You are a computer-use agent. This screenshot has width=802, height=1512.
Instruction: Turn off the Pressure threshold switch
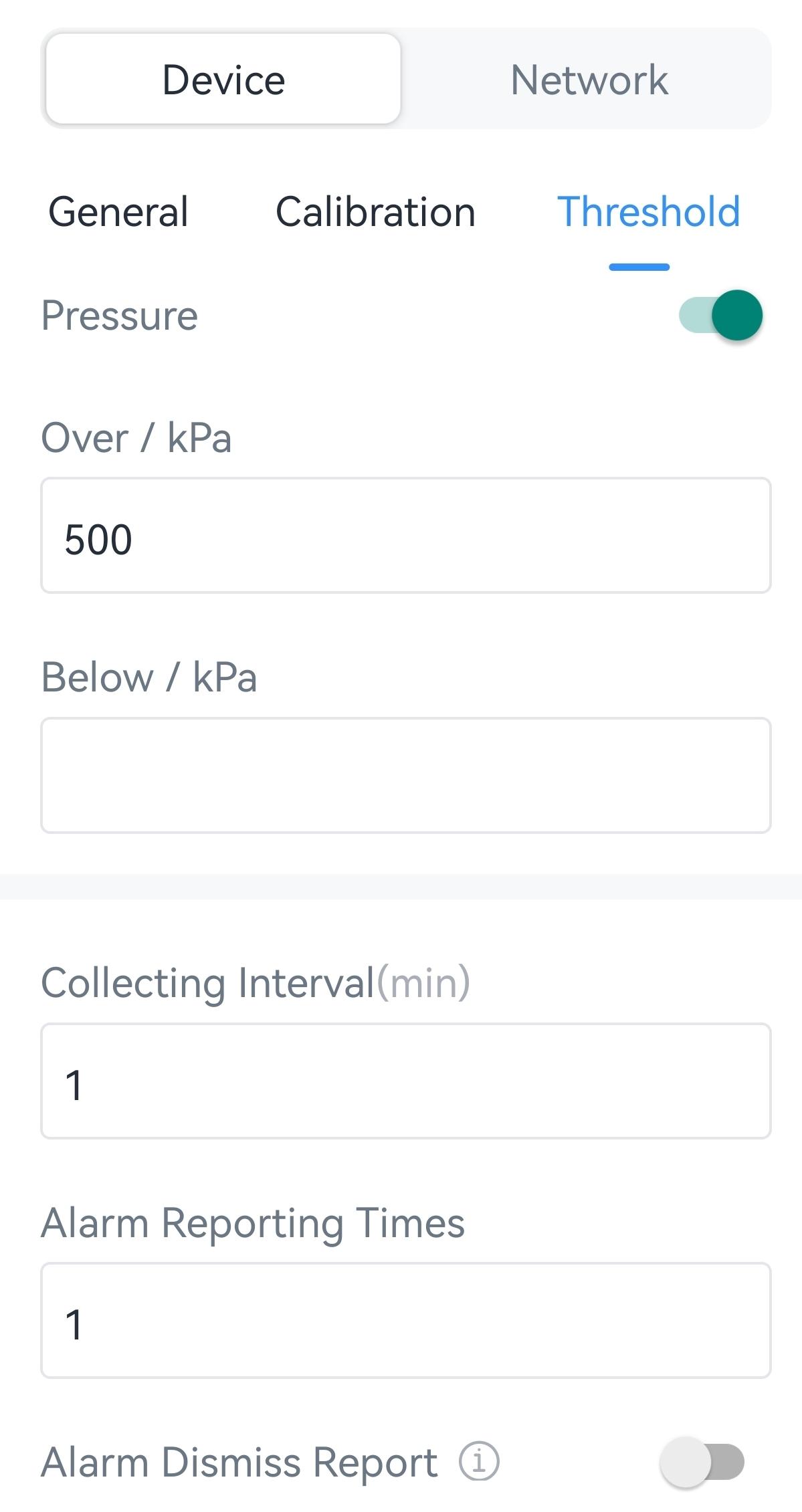click(721, 315)
